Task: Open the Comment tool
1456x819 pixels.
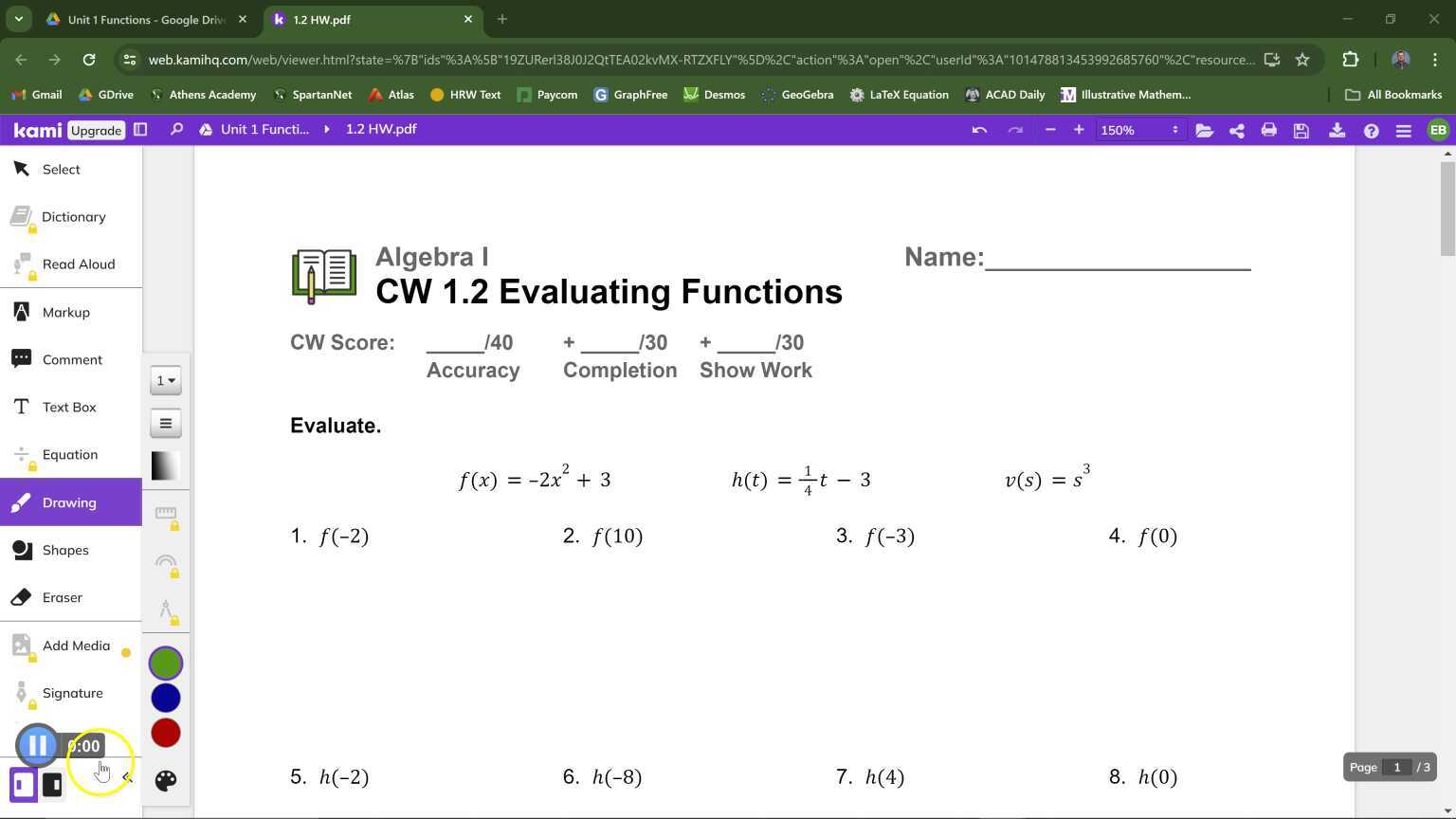Action: pos(71,359)
